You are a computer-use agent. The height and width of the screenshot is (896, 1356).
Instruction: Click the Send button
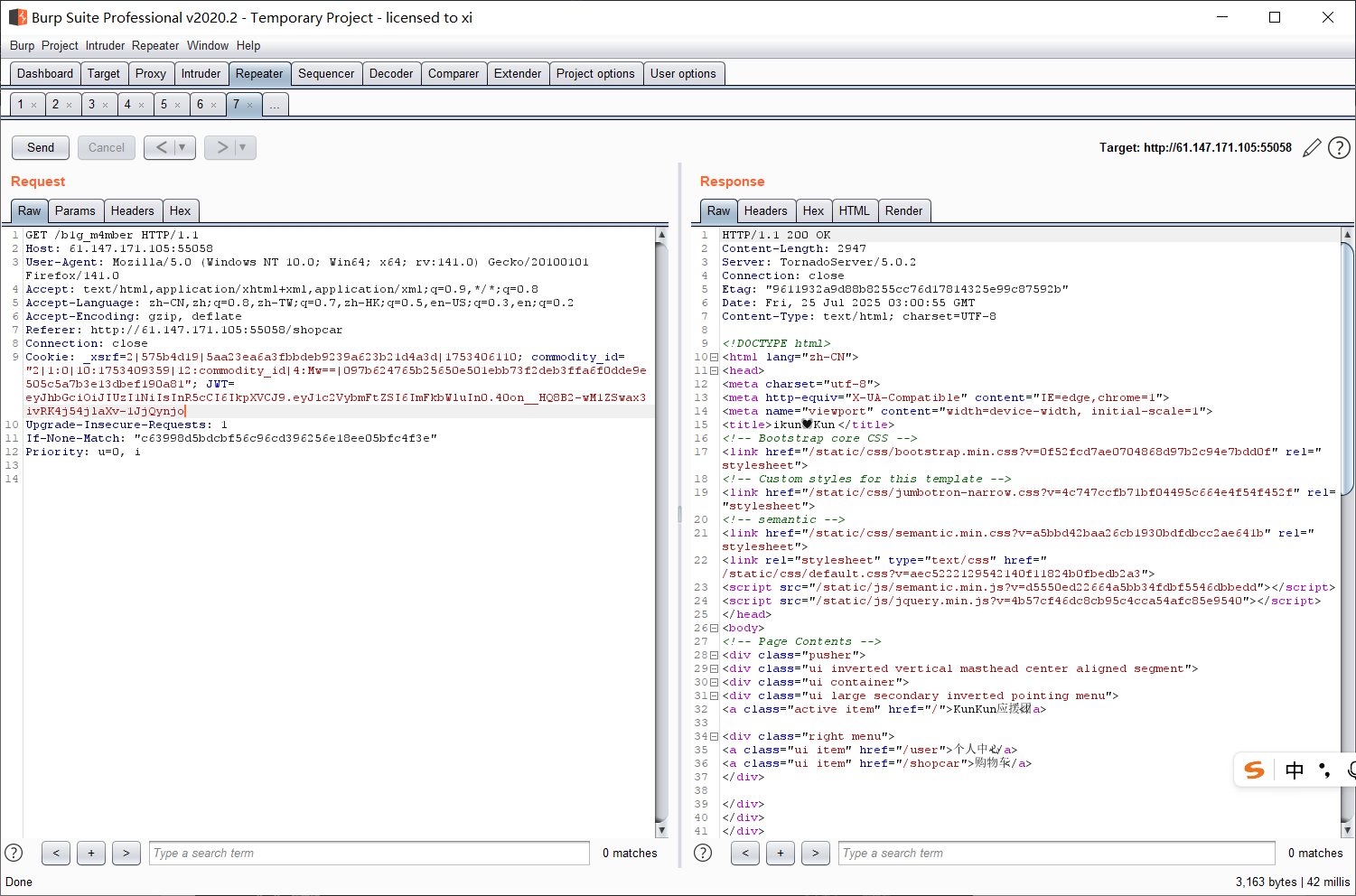click(41, 147)
